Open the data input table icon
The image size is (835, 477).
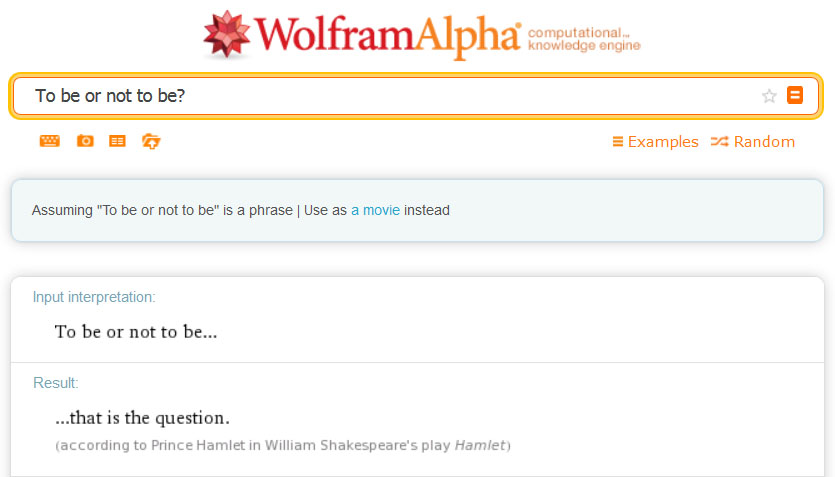(118, 141)
